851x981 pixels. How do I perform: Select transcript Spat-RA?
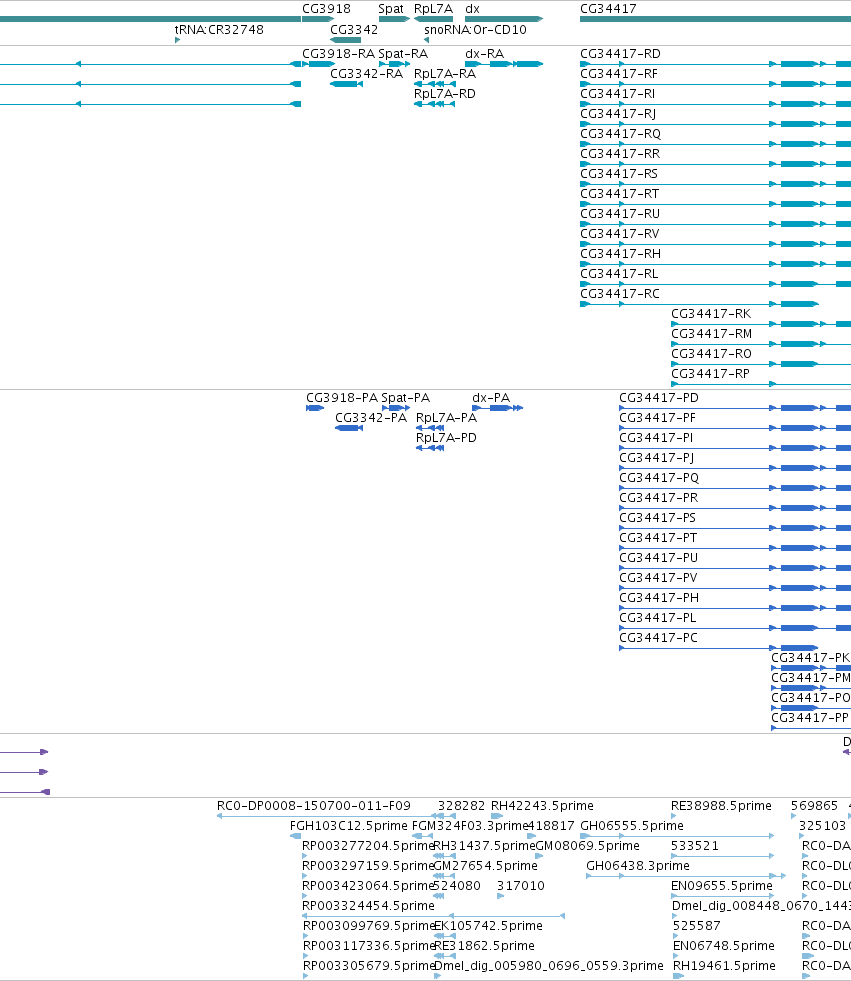[403, 54]
